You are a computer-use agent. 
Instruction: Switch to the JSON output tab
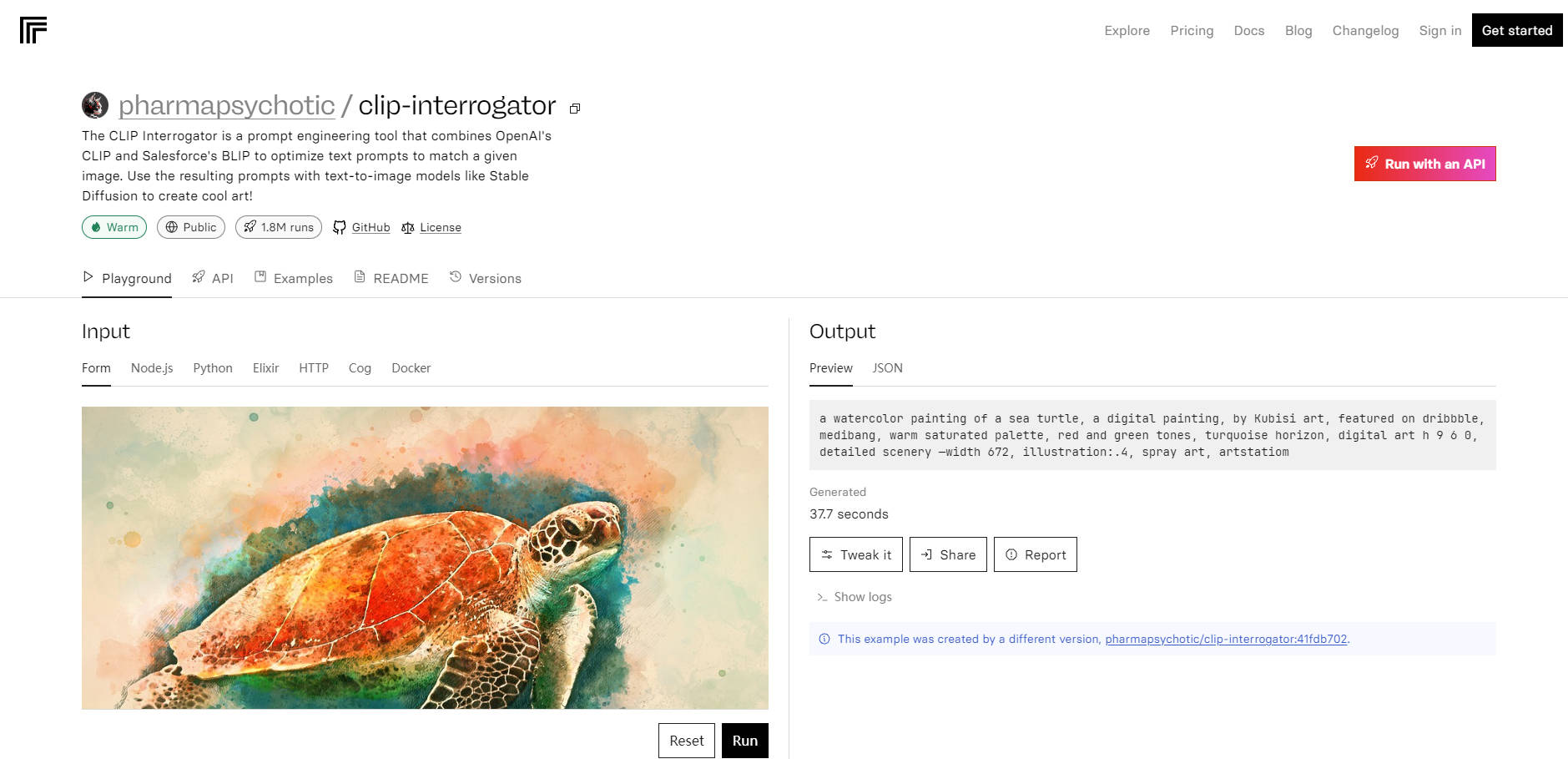click(x=887, y=368)
